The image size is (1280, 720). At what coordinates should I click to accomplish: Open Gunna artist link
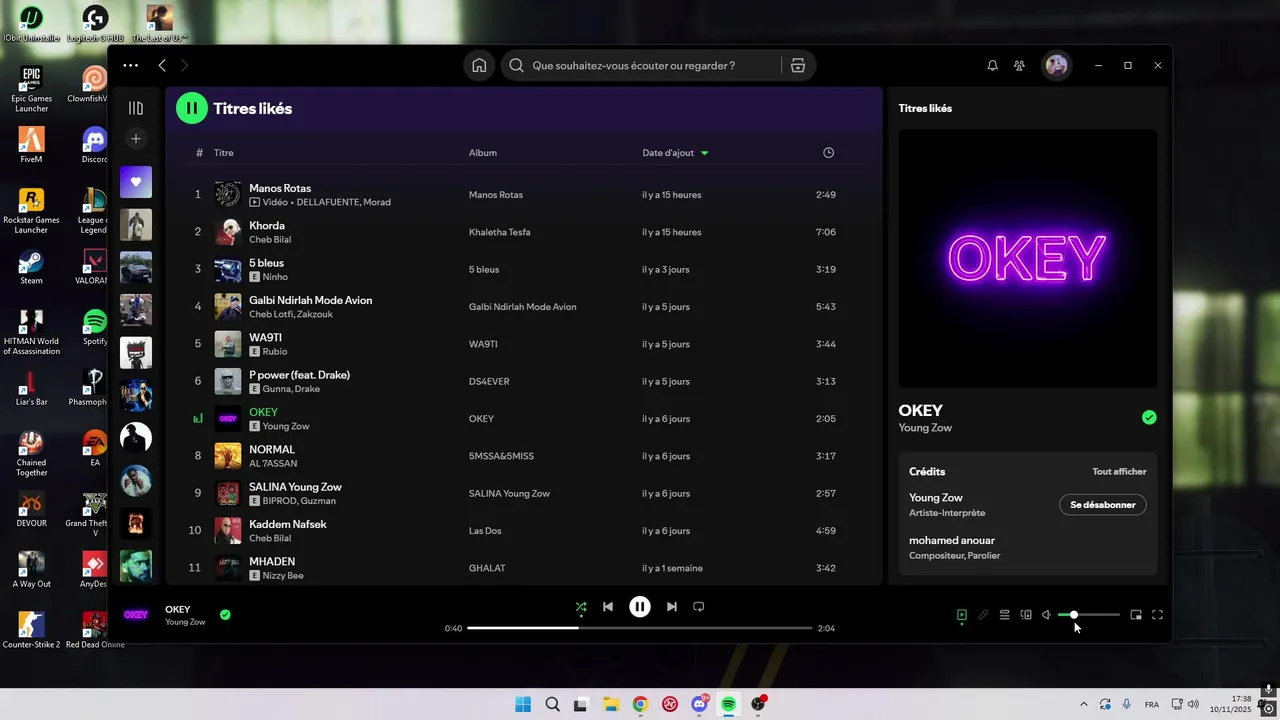click(x=275, y=389)
